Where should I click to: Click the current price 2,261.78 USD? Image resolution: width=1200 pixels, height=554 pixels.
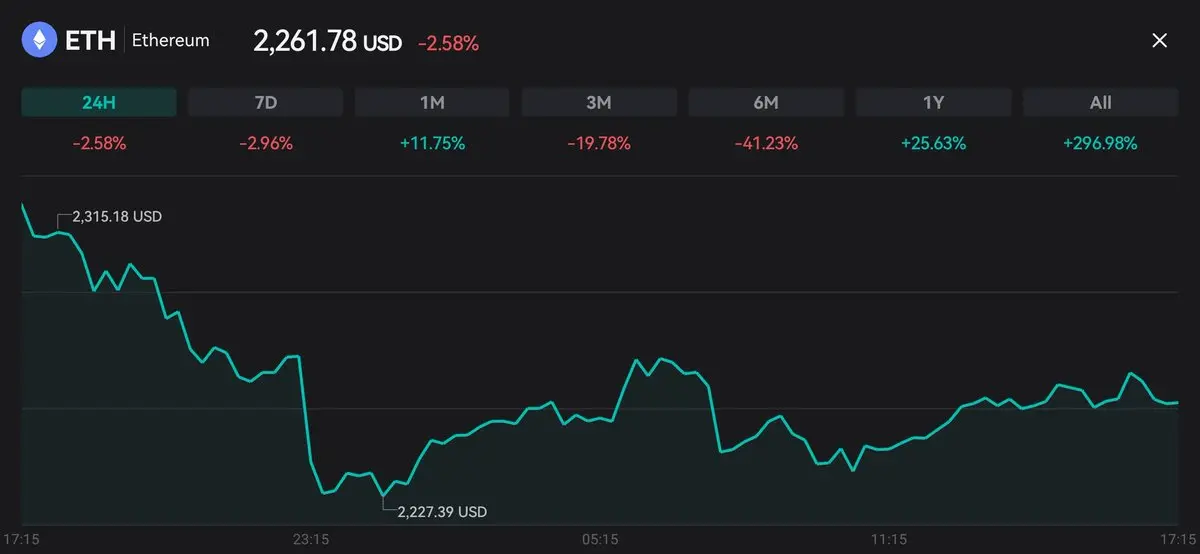tap(327, 42)
